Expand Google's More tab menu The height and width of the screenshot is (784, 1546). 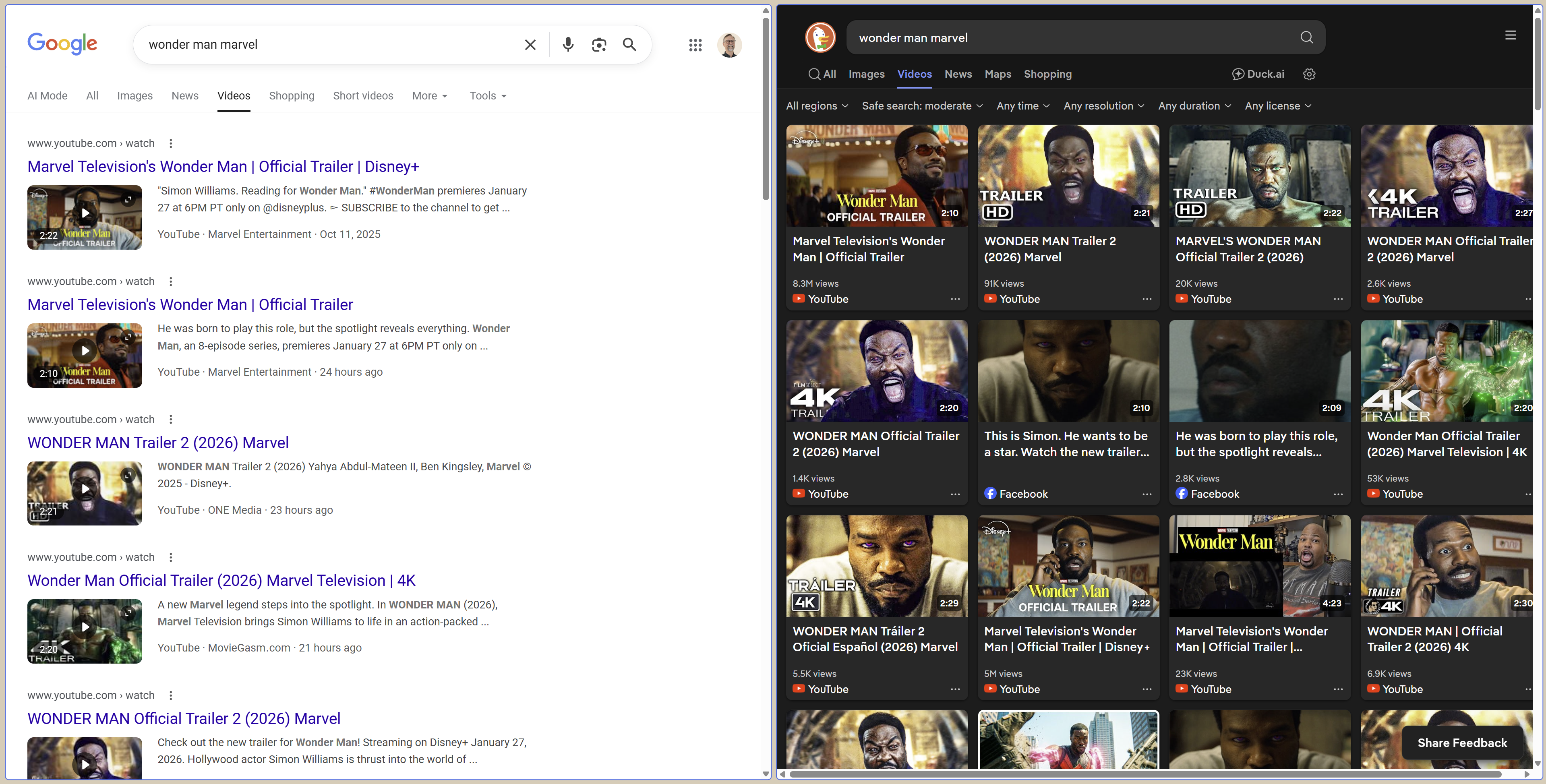[x=430, y=95]
